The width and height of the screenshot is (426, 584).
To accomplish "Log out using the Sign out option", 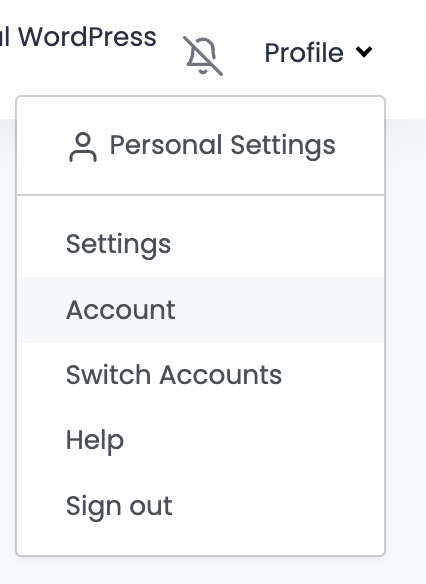I will [x=201, y=506].
